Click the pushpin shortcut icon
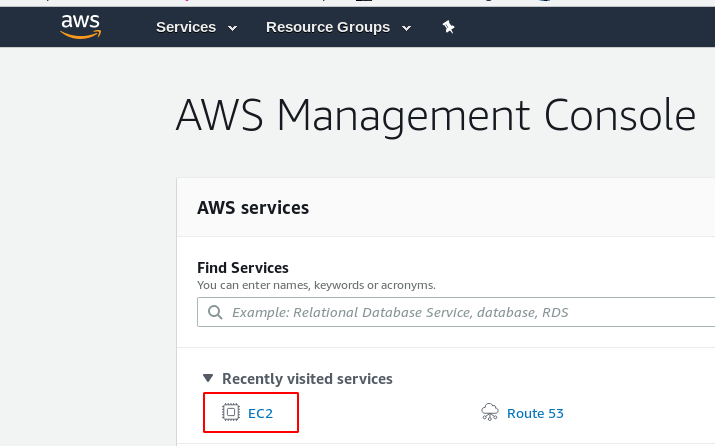Viewport: 715px width, 446px height. 449,27
